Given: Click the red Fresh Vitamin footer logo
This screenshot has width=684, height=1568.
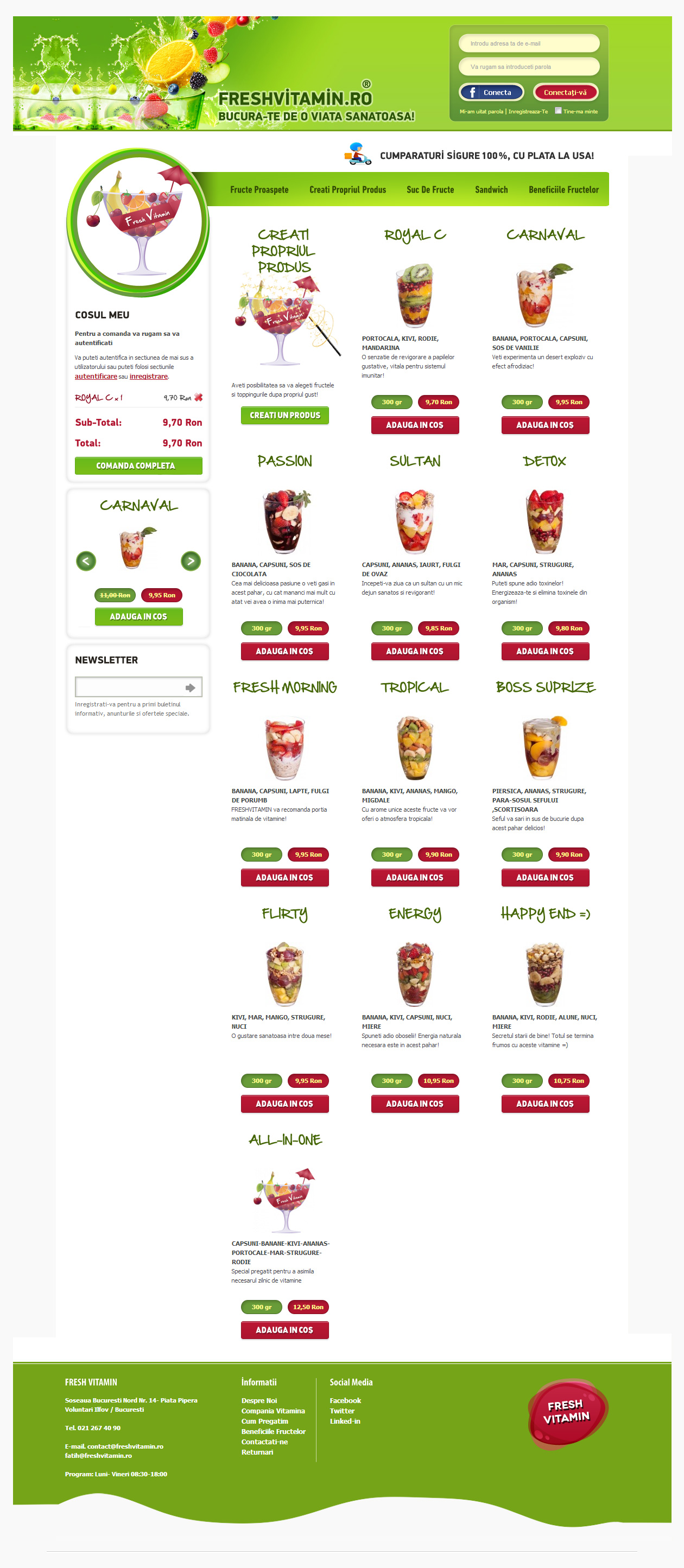Looking at the screenshot, I should [568, 1413].
